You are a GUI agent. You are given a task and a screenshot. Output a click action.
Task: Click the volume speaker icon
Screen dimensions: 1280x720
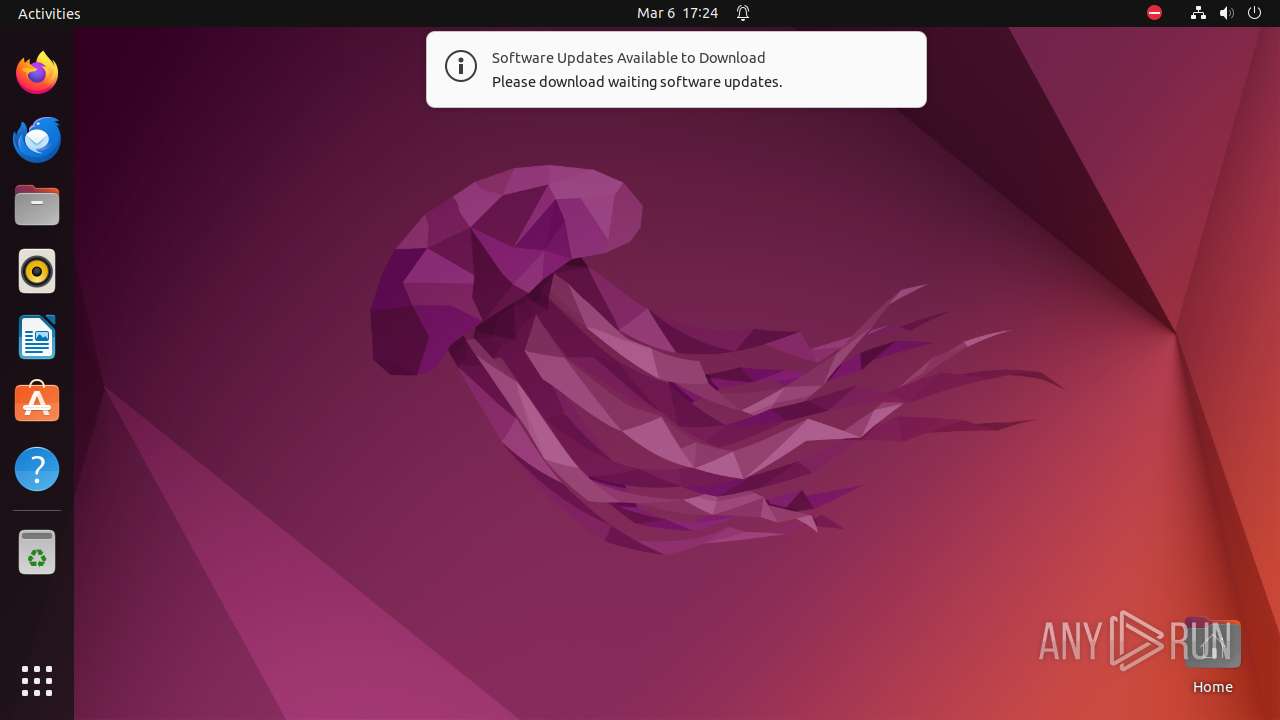[1226, 13]
